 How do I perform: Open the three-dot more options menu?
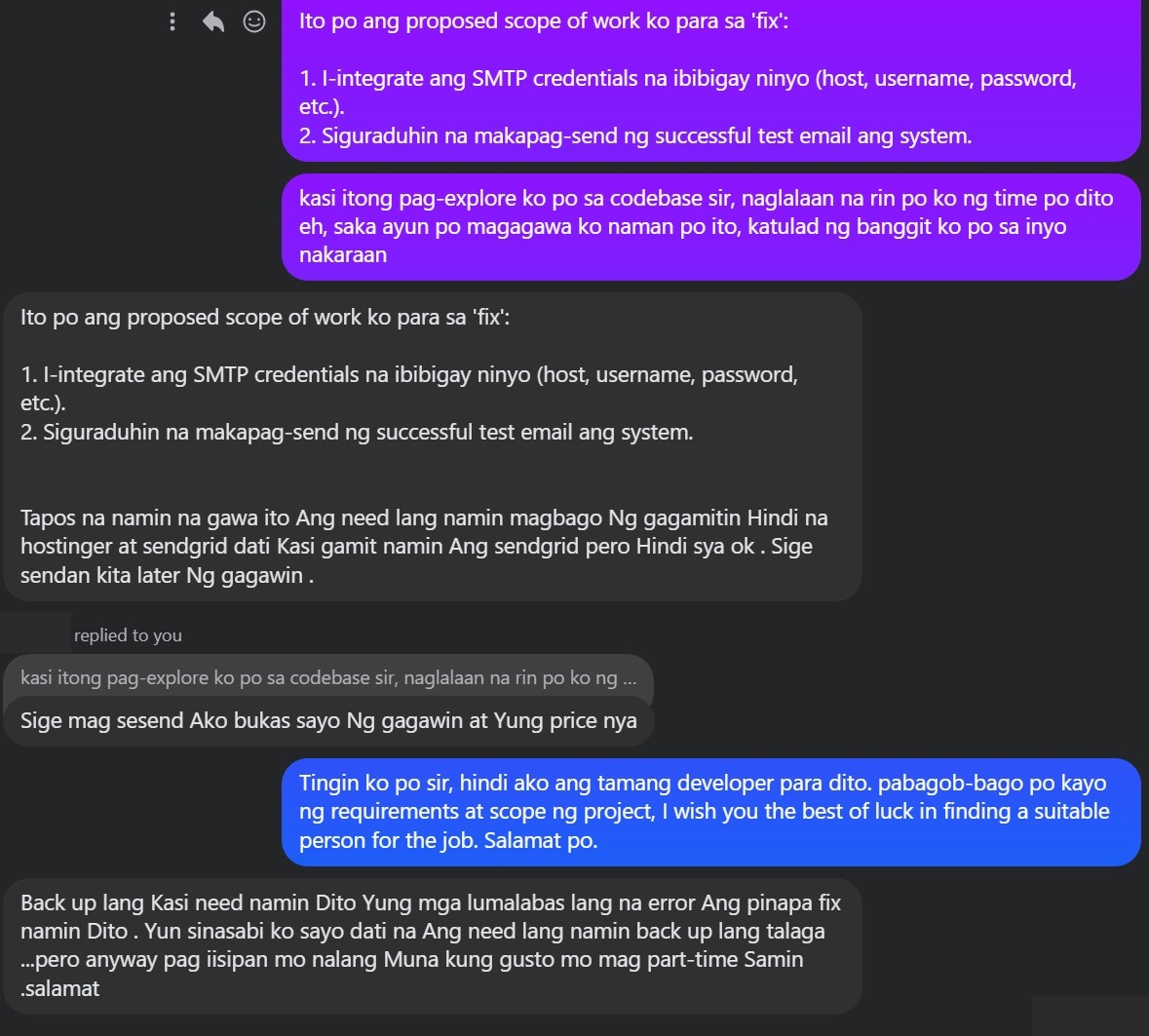point(172,21)
